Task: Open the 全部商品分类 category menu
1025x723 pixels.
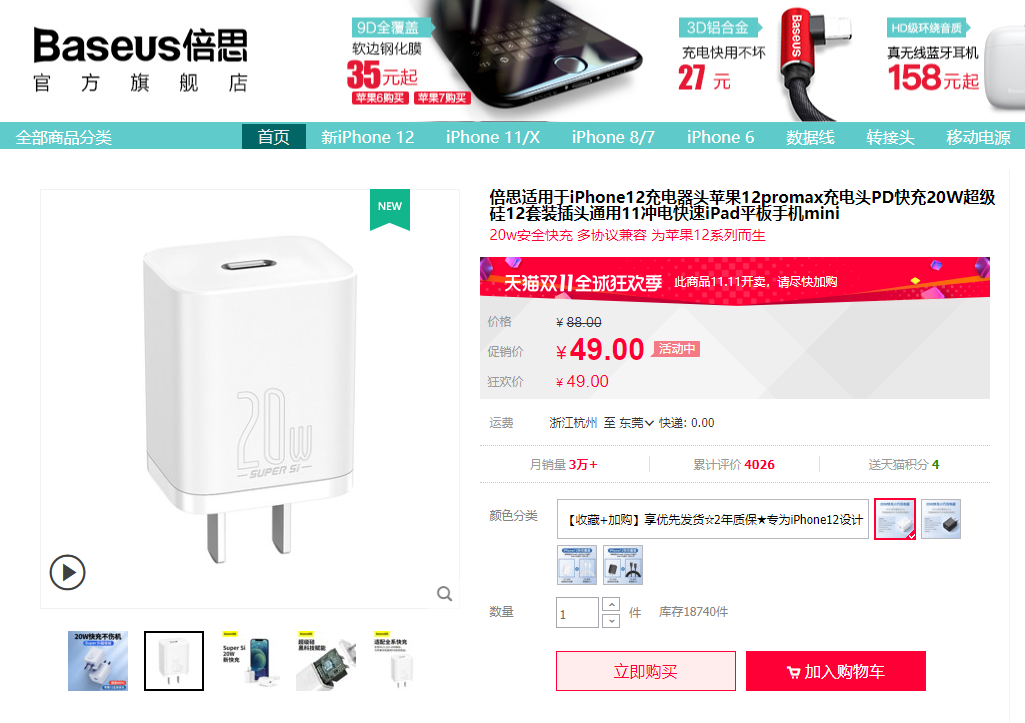Action: pos(64,137)
